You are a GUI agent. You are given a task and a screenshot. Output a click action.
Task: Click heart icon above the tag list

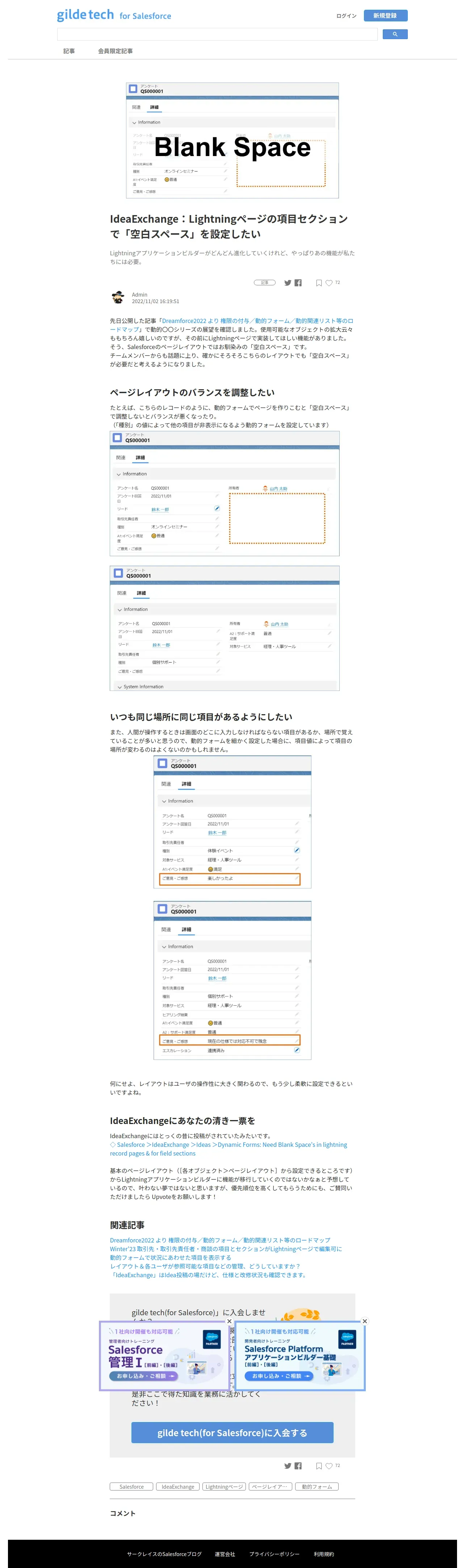click(x=329, y=1466)
